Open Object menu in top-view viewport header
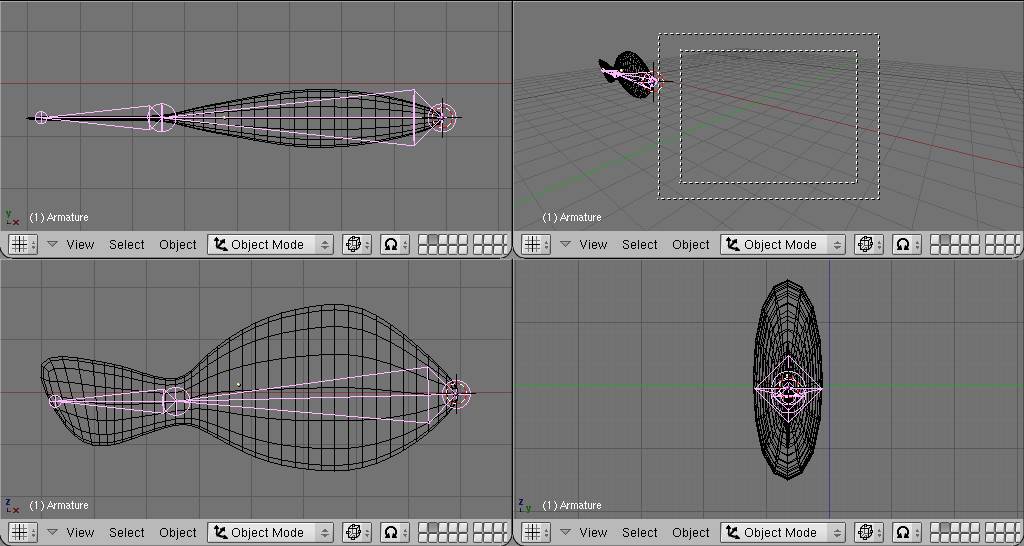 (178, 244)
